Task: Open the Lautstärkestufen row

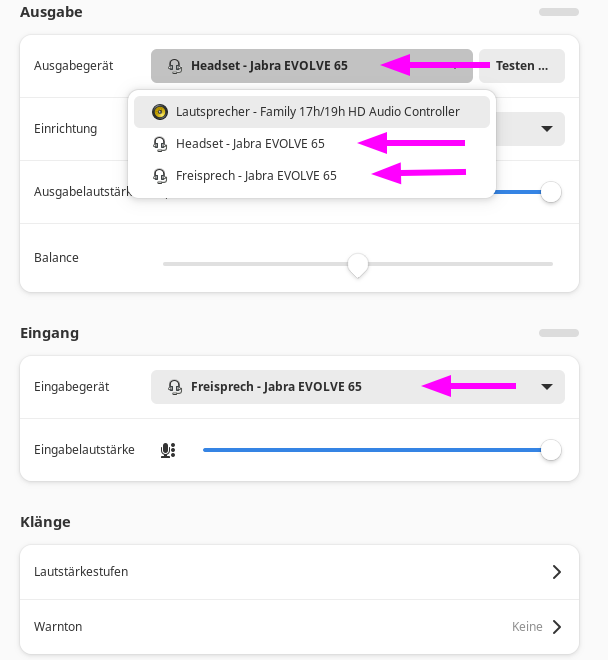Action: (299, 572)
